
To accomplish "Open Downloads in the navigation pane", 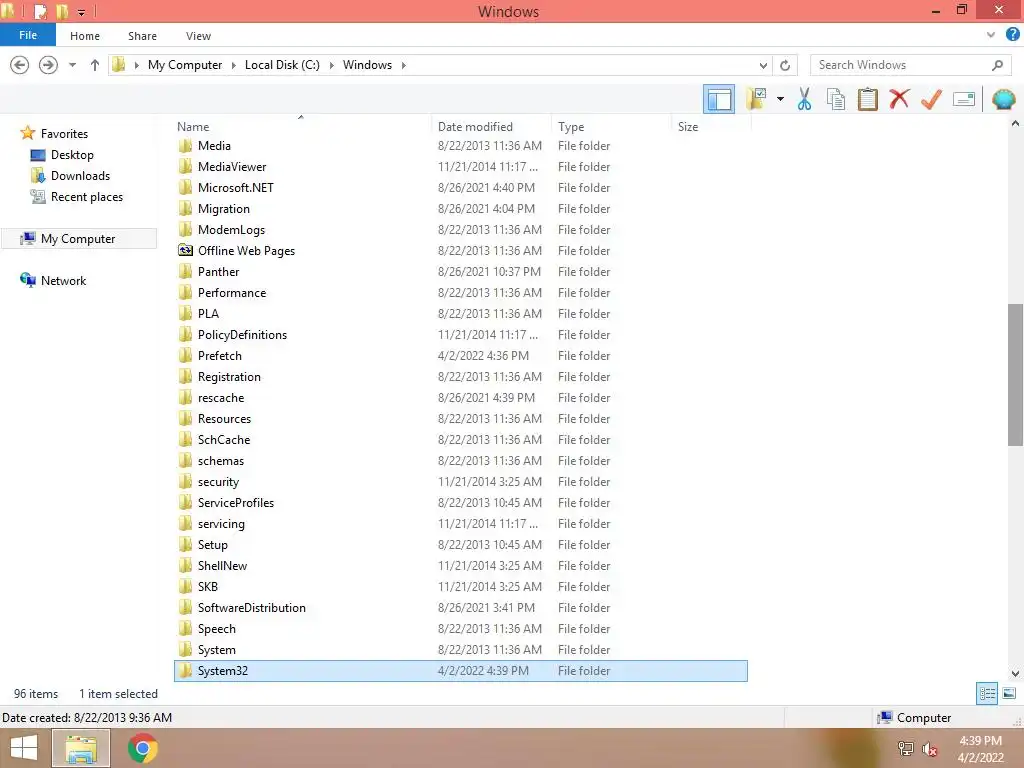I will (80, 176).
